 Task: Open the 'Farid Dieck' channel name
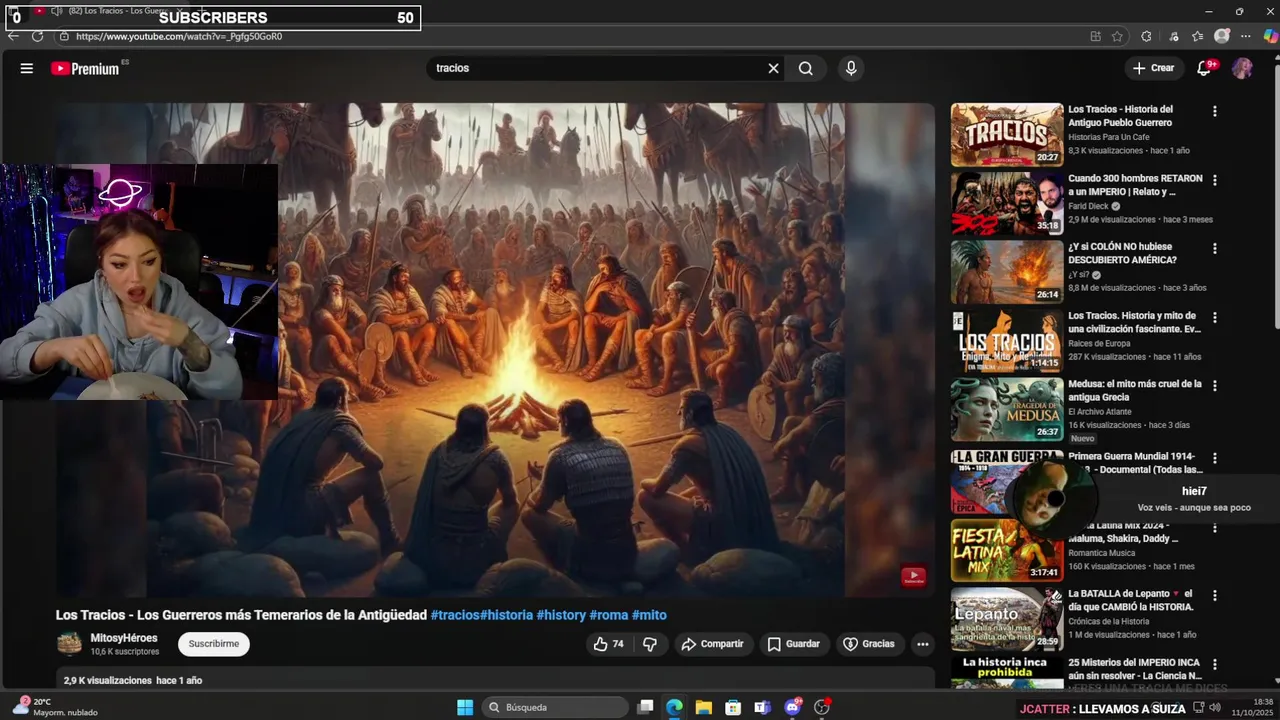tap(1089, 206)
